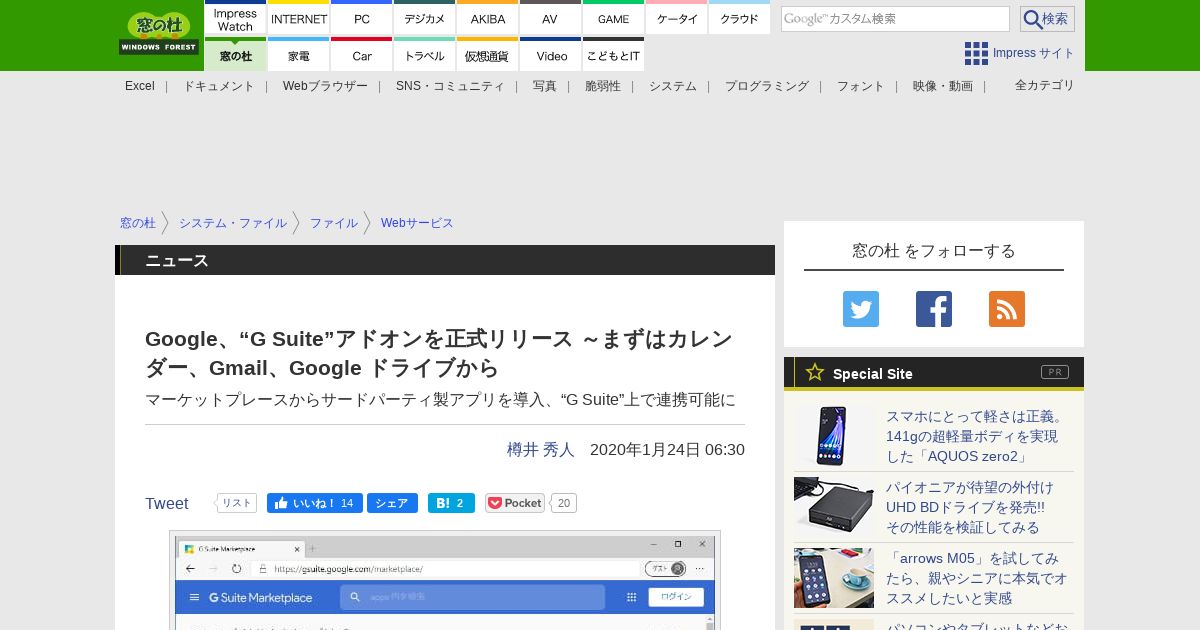Go to ファイル breadcrumb link
The height and width of the screenshot is (630, 1200).
coord(334,223)
